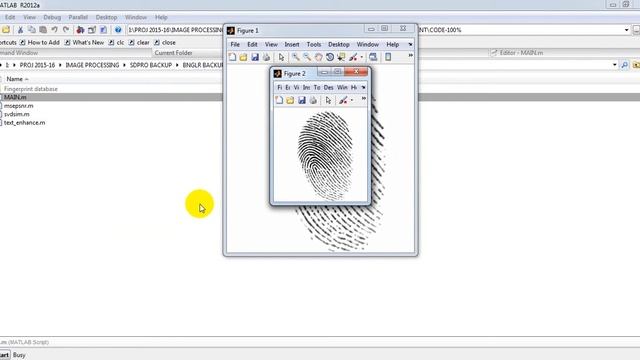The image size is (640, 360).
Task: Click Save icon in Figure 2 toolbar
Action: (x=302, y=100)
